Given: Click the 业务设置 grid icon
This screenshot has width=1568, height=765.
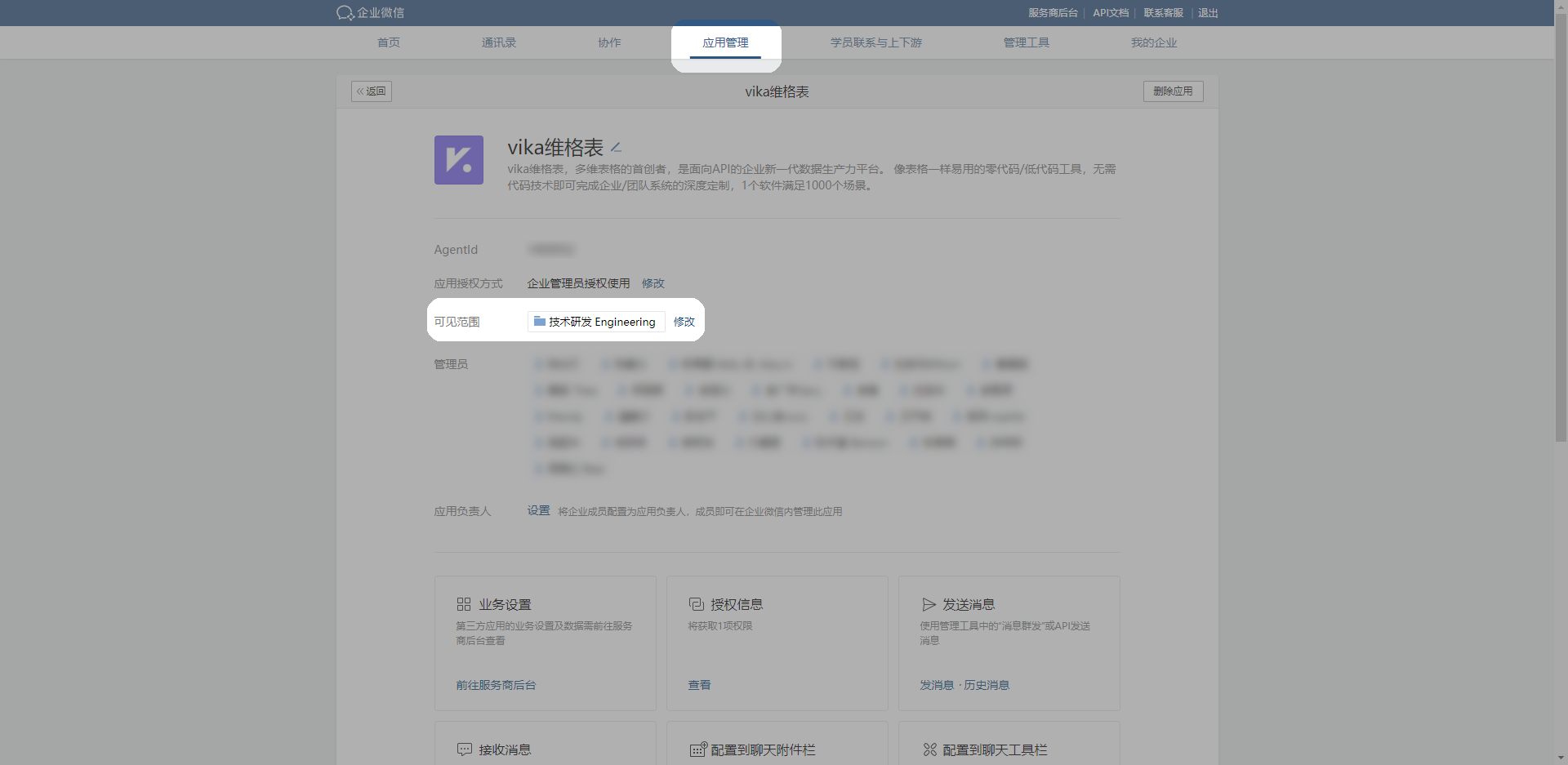Looking at the screenshot, I should click(x=464, y=604).
